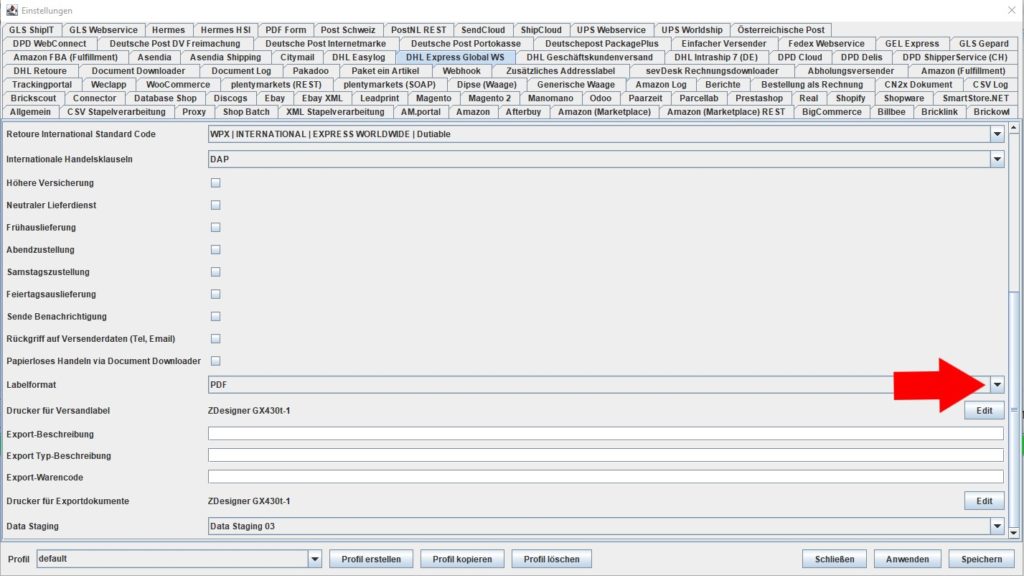Expand the Data Staging dropdown
1024x576 pixels.
click(x=997, y=526)
